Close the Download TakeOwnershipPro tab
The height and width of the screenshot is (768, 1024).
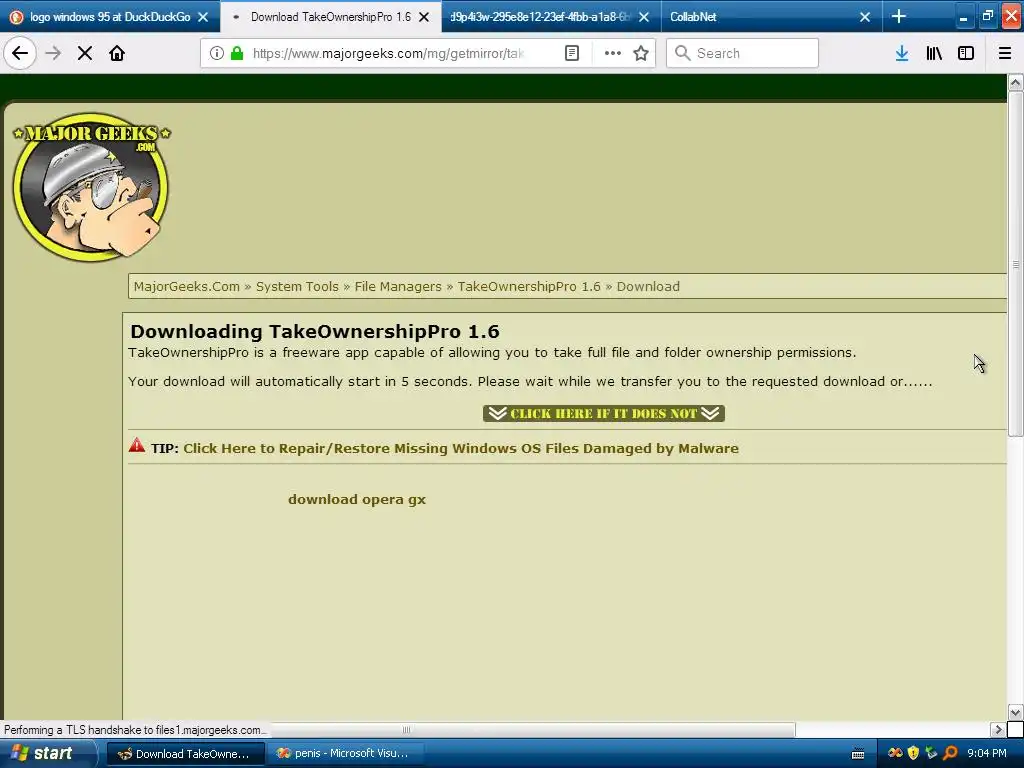click(424, 17)
